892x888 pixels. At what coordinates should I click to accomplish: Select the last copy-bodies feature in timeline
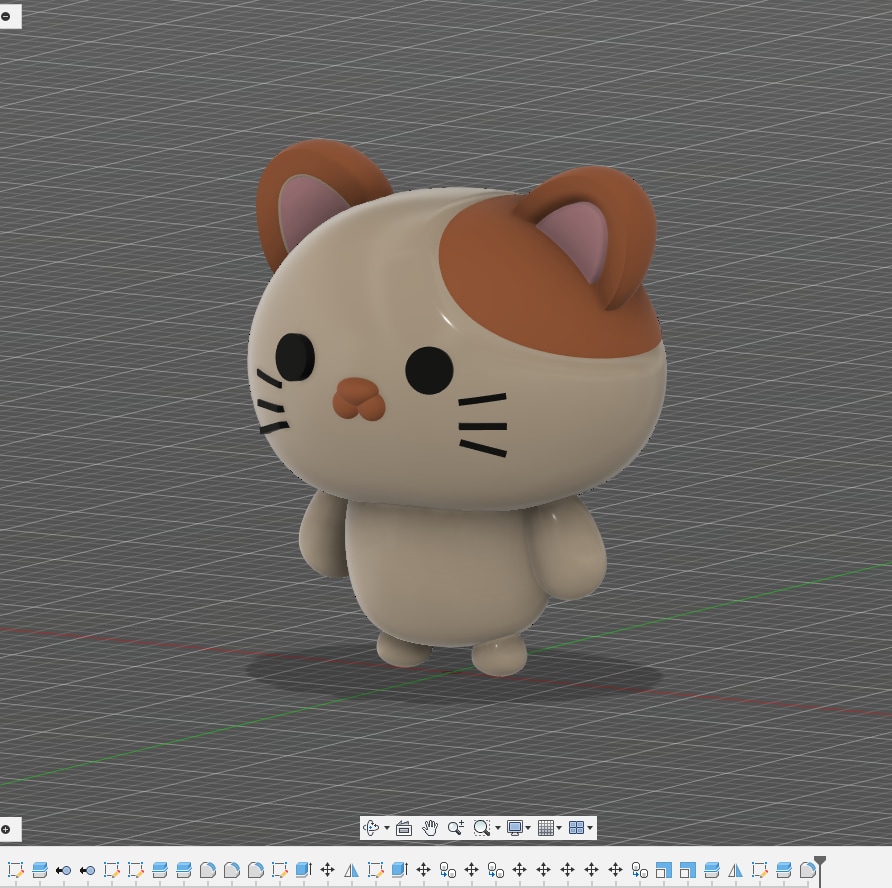(x=639, y=870)
